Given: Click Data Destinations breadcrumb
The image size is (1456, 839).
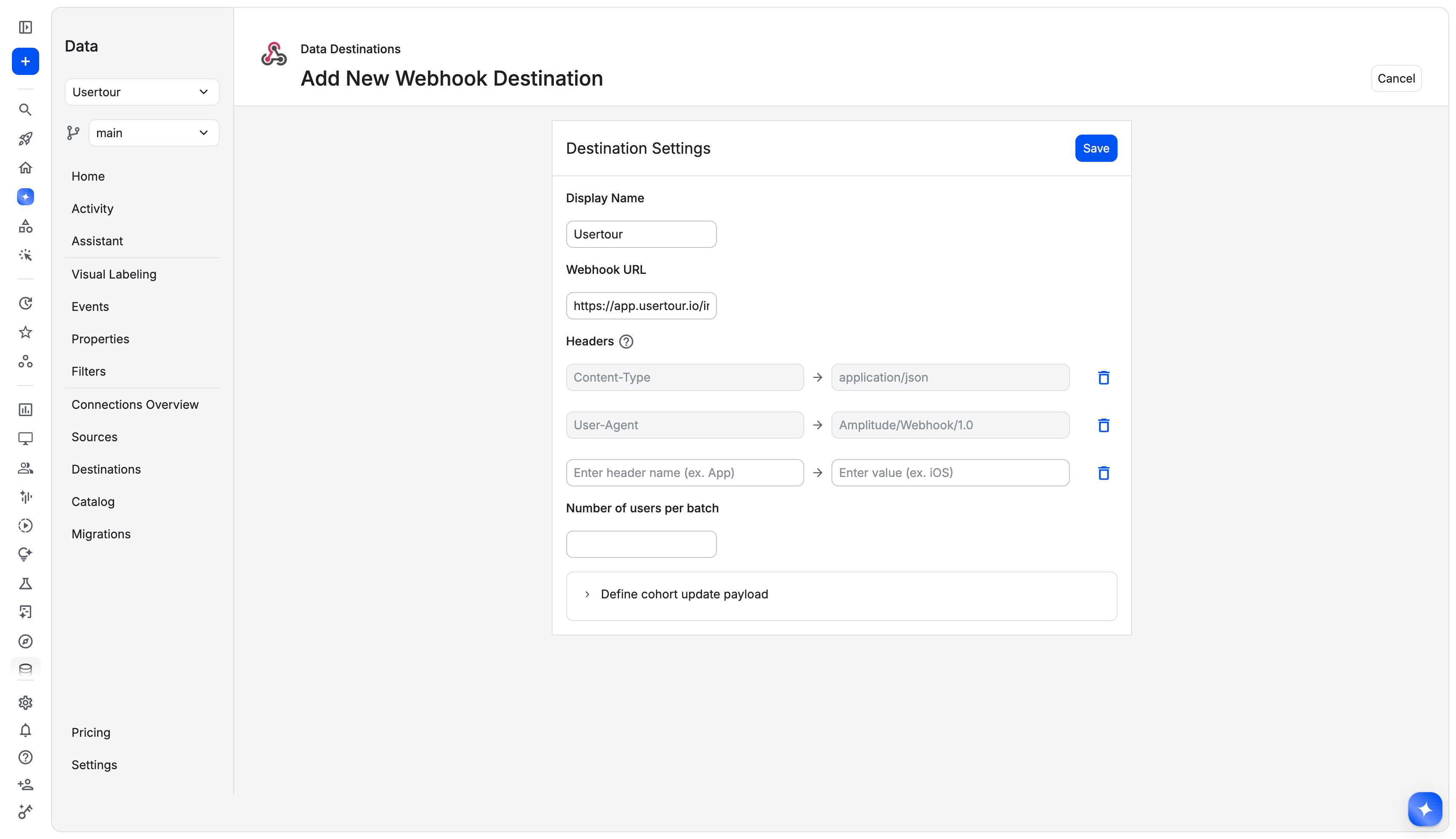Looking at the screenshot, I should [350, 49].
